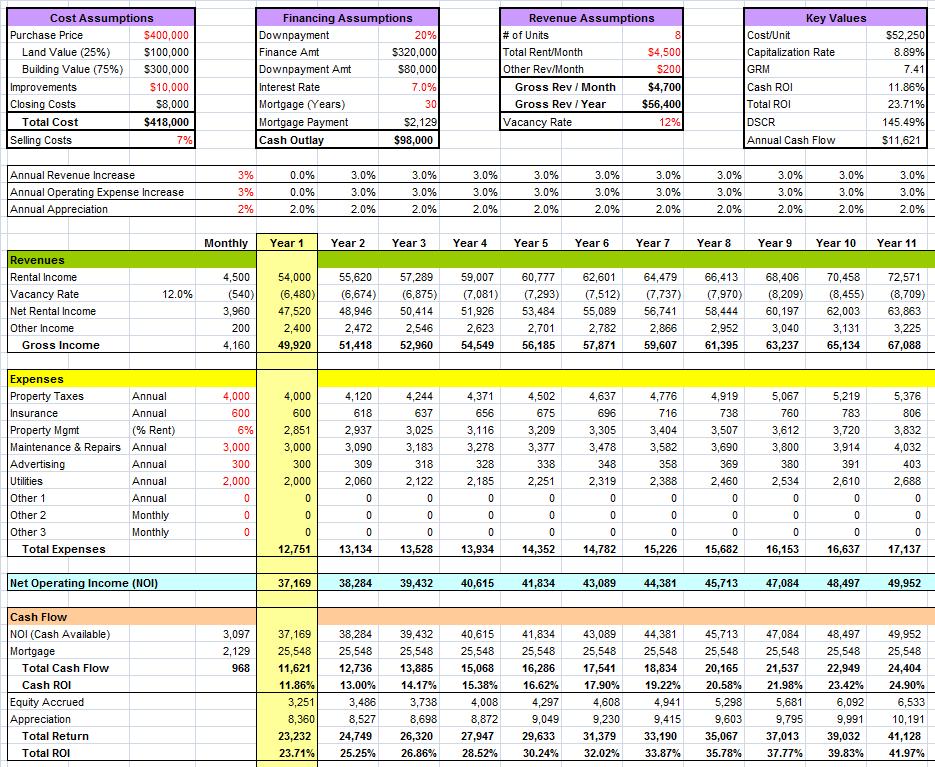This screenshot has width=935, height=767.
Task: Select the green Revenues section header
Action: pos(37,260)
